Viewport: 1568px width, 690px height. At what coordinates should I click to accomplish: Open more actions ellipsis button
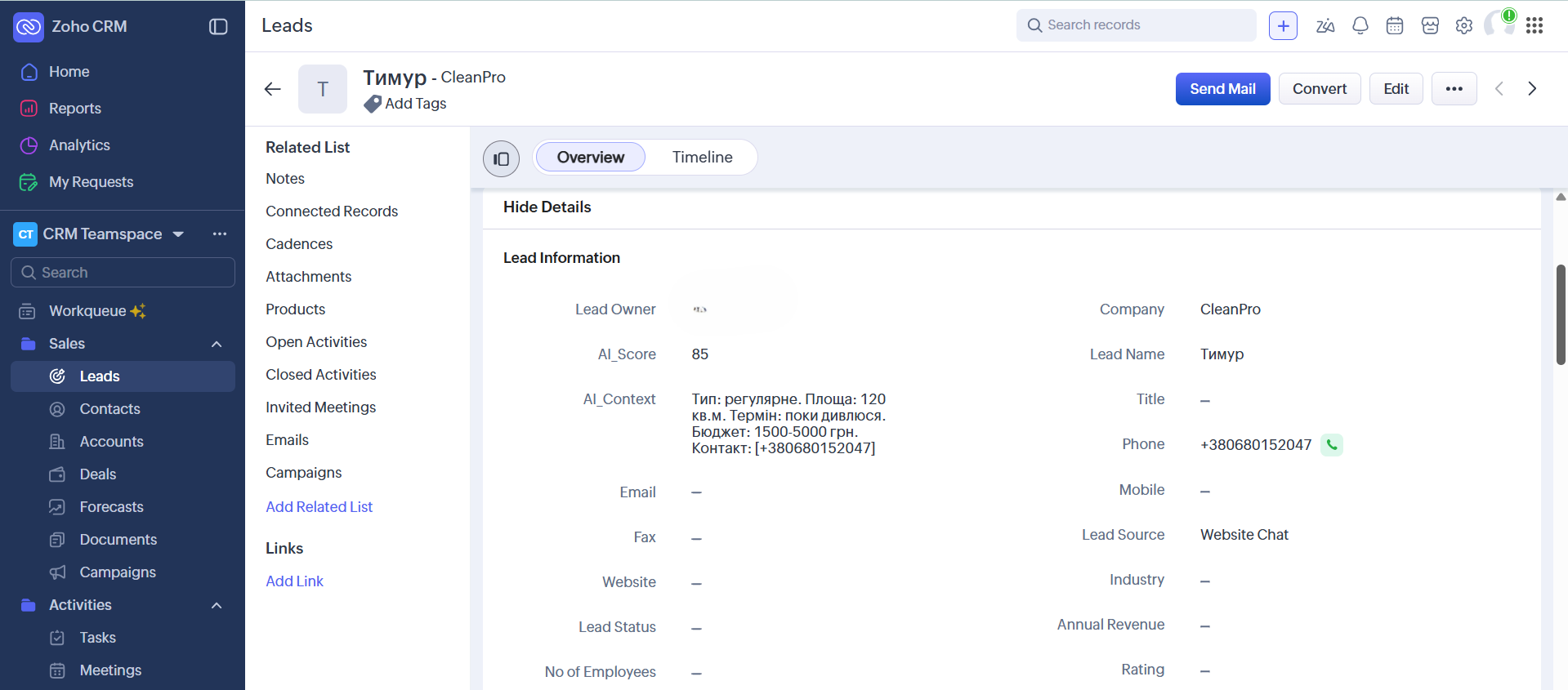point(1454,88)
